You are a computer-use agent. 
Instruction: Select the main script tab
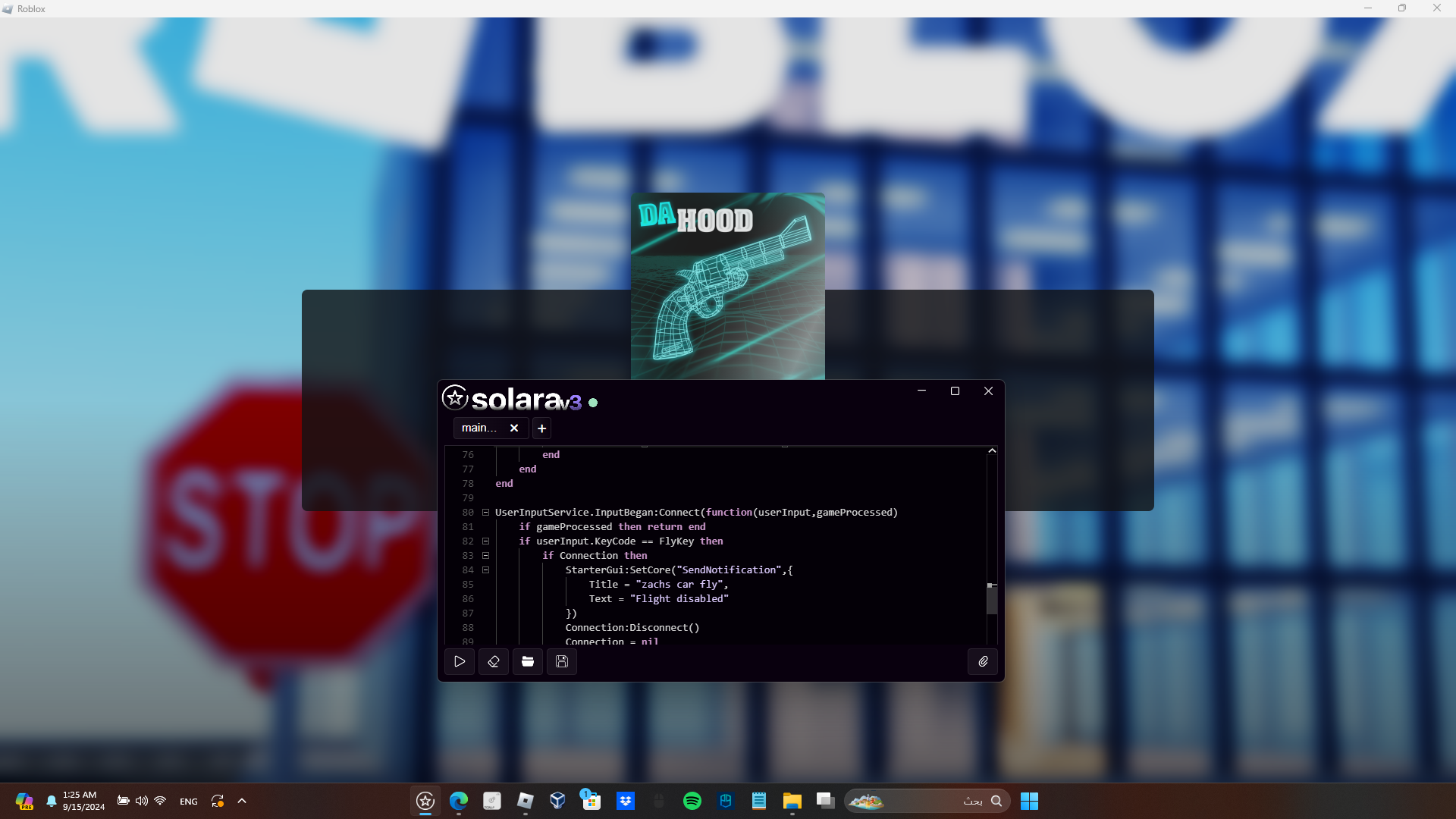pyautogui.click(x=479, y=428)
